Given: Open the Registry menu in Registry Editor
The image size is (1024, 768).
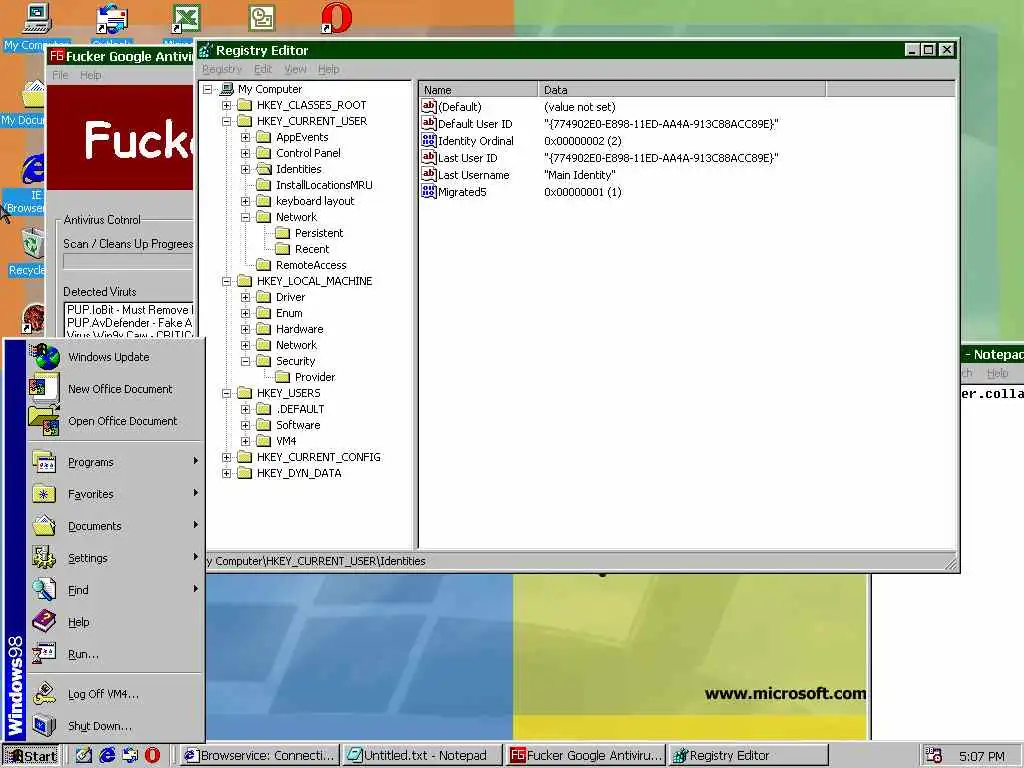Looking at the screenshot, I should tap(221, 69).
